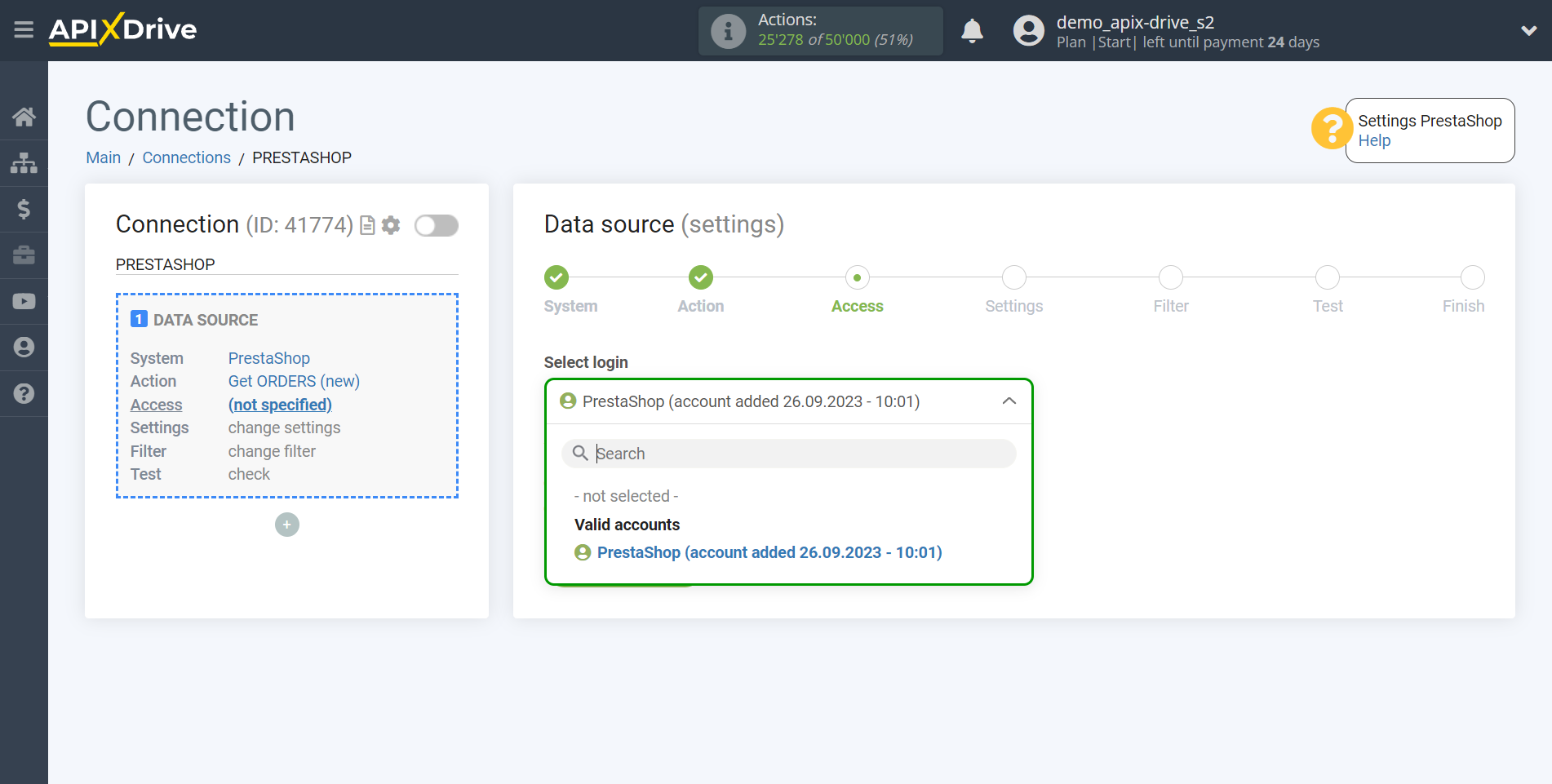Open connection settings gear icon
The image size is (1552, 784).
(x=391, y=225)
